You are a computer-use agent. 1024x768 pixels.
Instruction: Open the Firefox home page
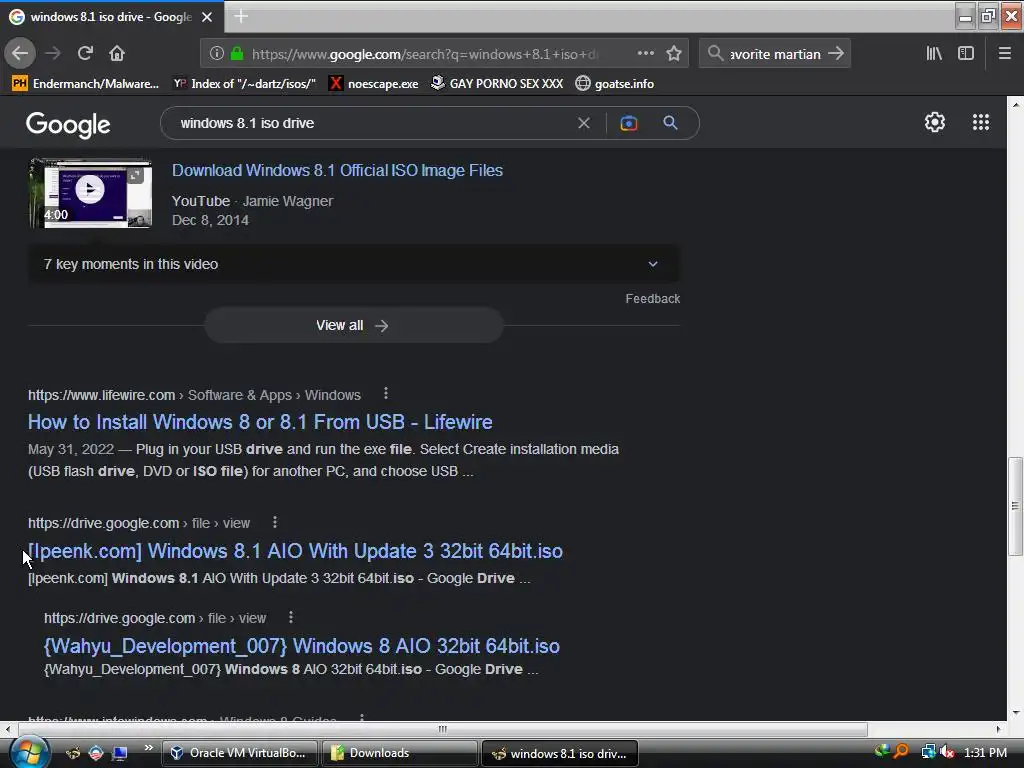[117, 54]
